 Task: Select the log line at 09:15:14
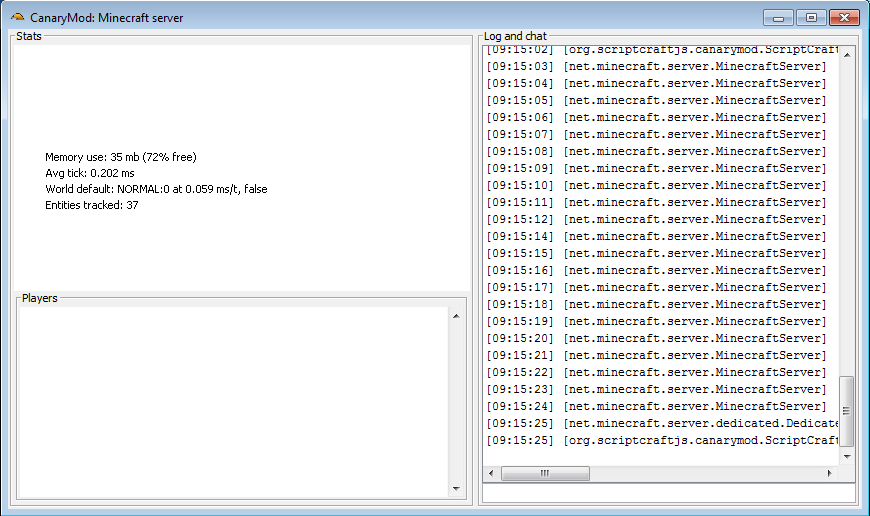tap(656, 236)
